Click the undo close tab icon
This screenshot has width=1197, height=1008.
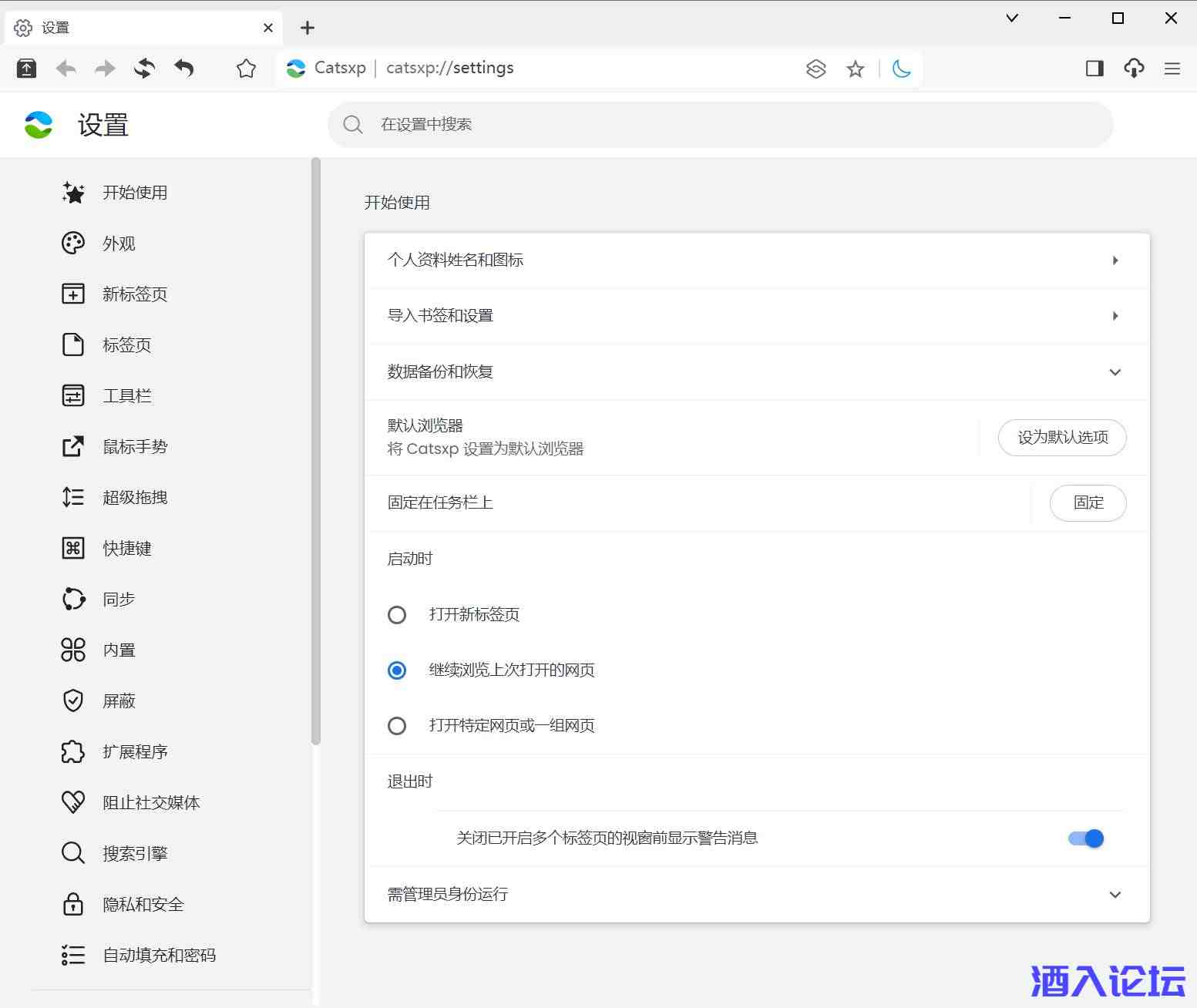[184, 69]
